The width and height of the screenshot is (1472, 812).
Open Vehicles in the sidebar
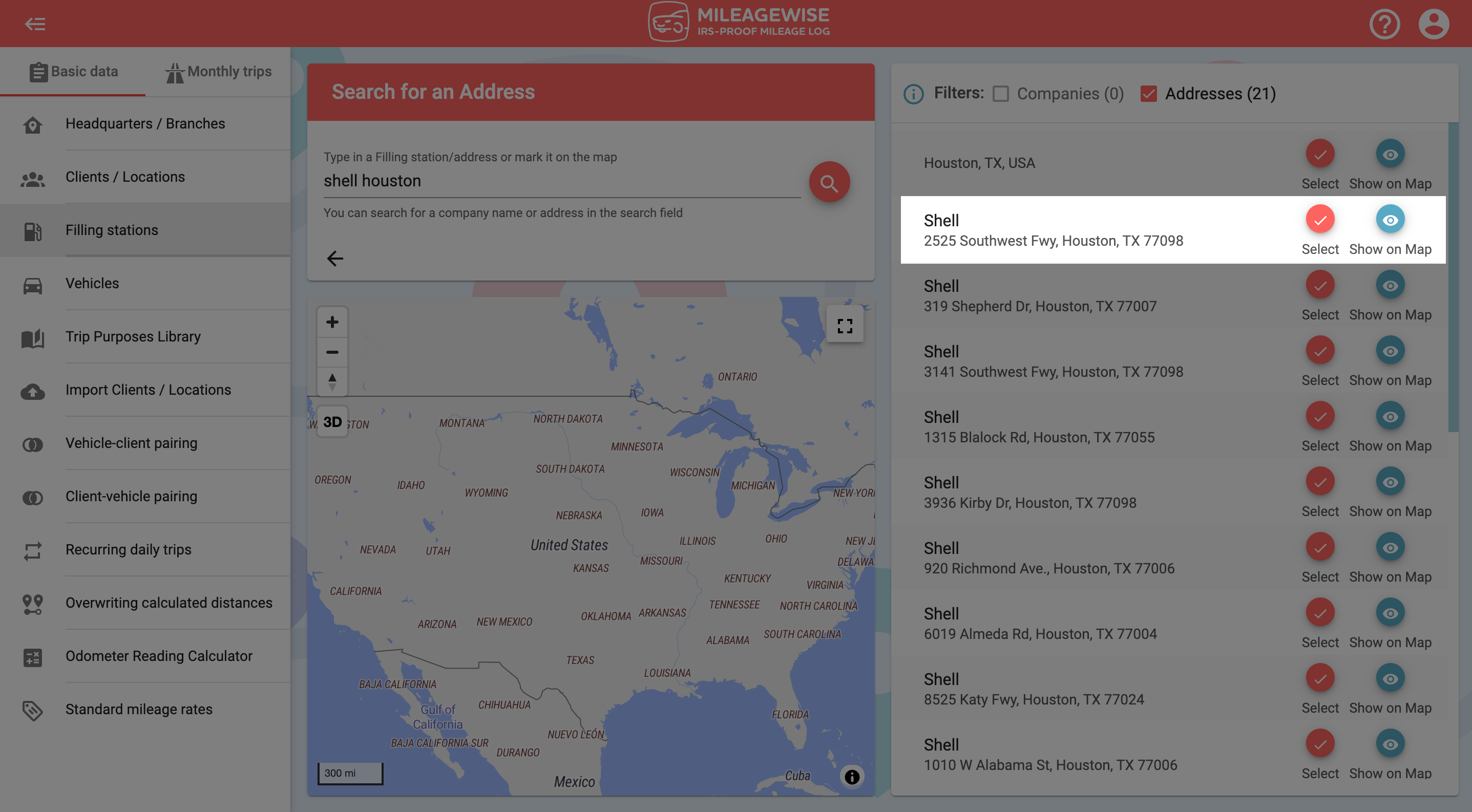[x=92, y=283]
